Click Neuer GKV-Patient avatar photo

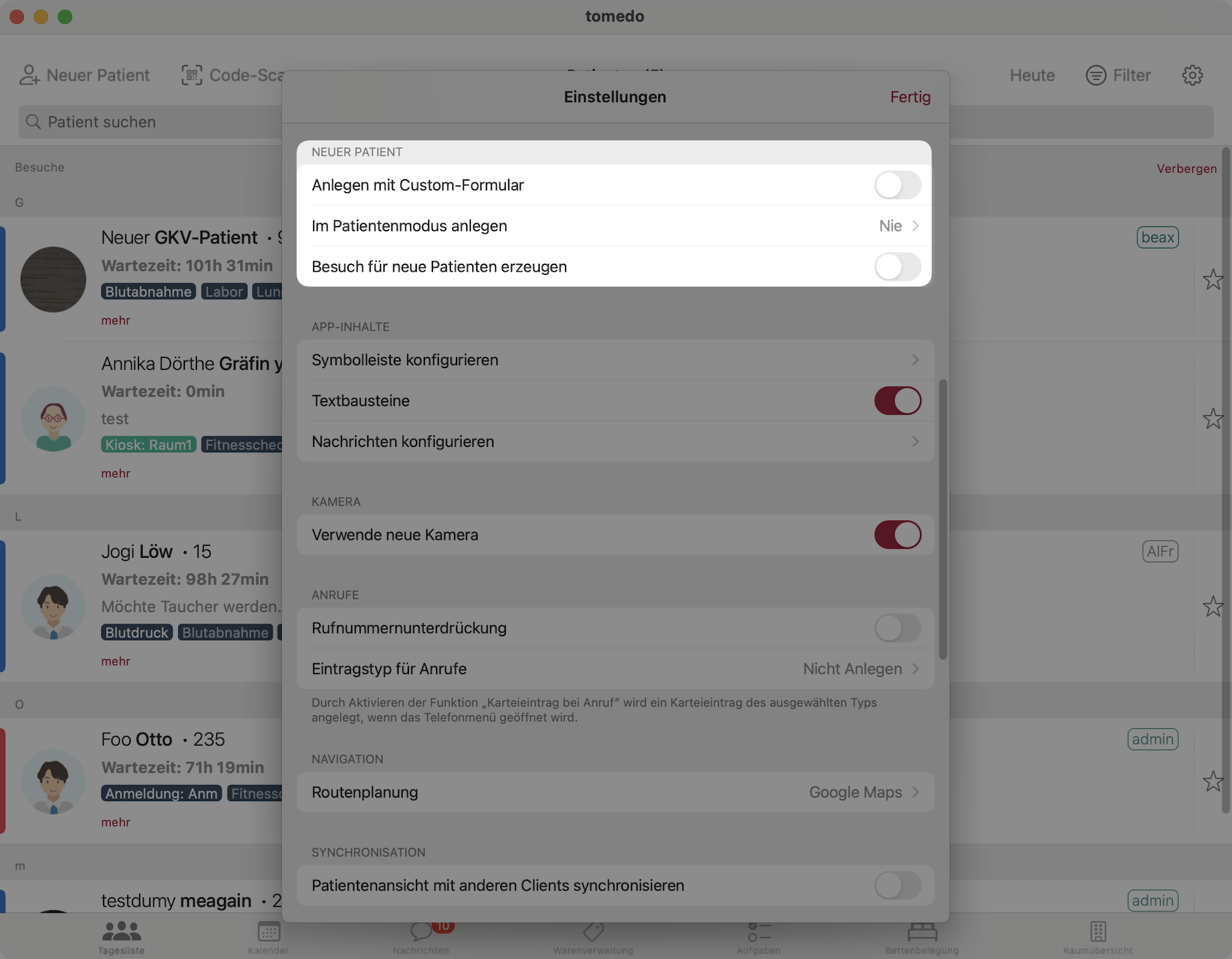coord(53,280)
